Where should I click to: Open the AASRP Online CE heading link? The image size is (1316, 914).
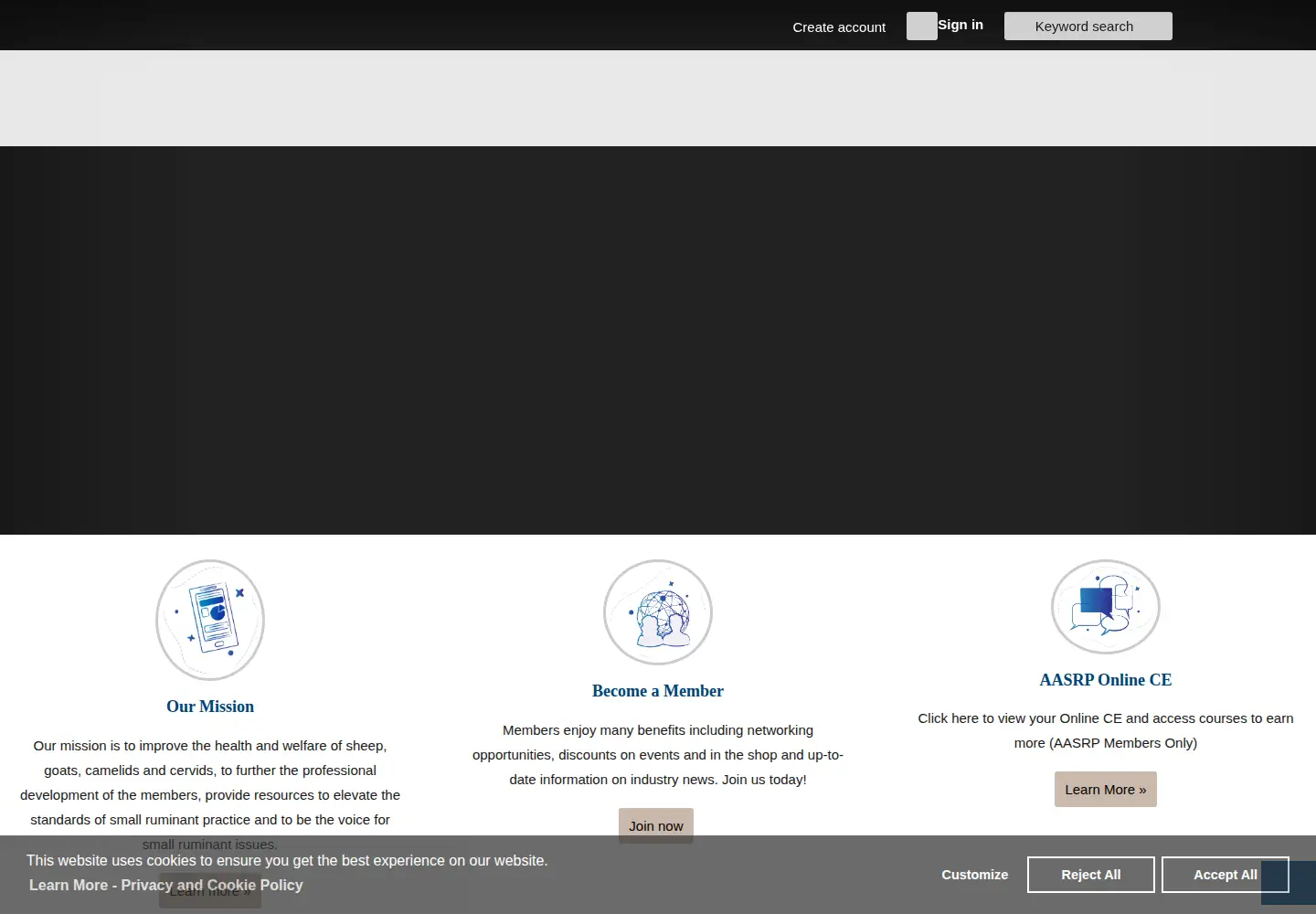click(x=1106, y=680)
